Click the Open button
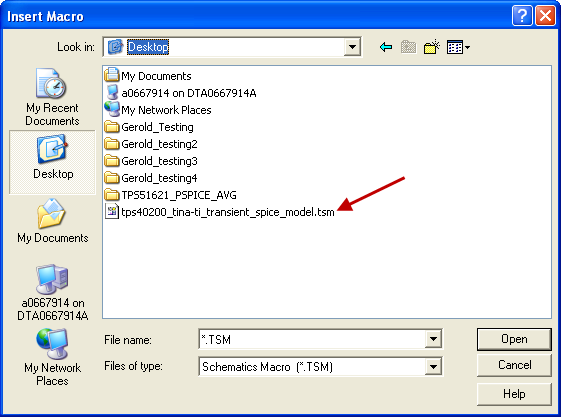 (514, 339)
